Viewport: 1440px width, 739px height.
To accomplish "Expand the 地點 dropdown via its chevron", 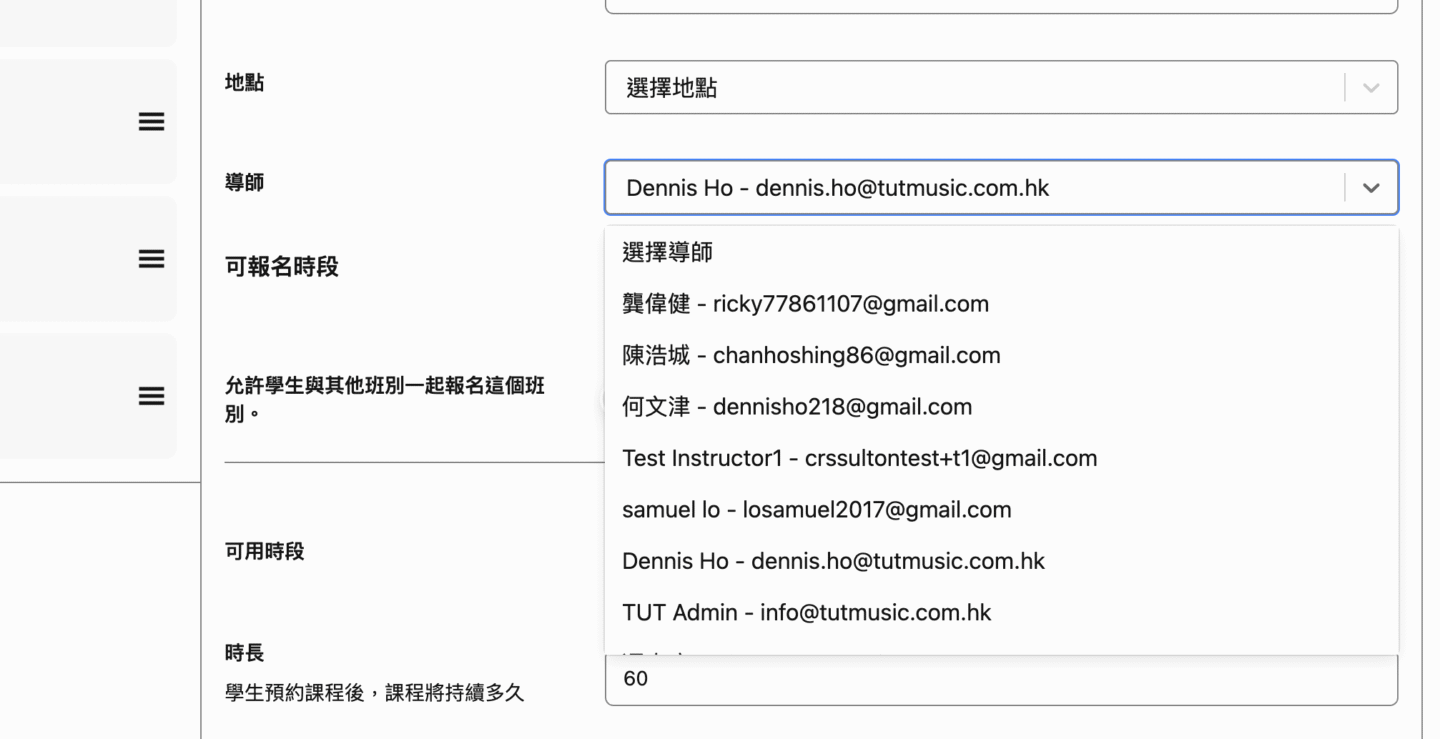I will [1371, 88].
